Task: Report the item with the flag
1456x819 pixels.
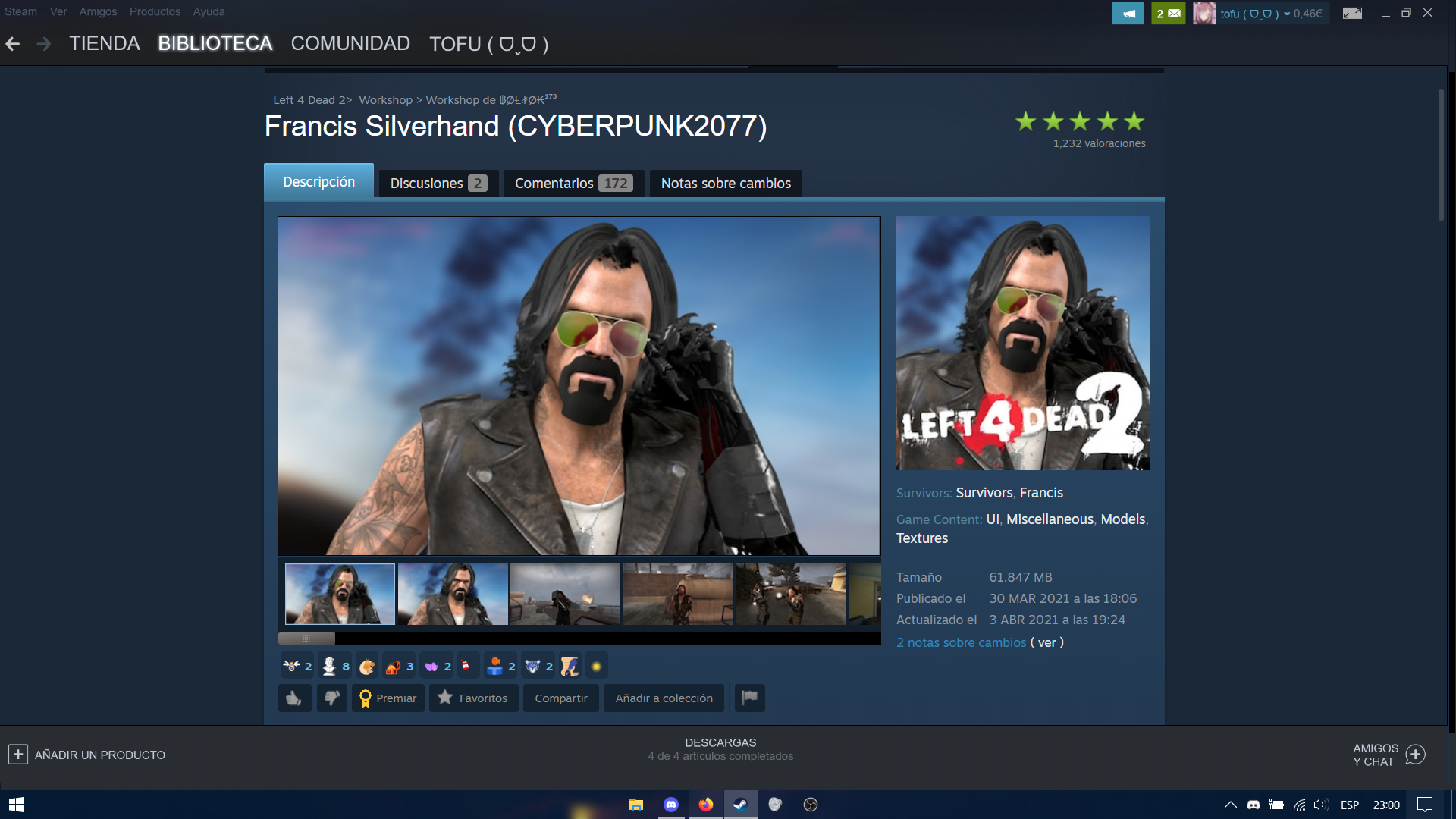Action: (x=750, y=698)
